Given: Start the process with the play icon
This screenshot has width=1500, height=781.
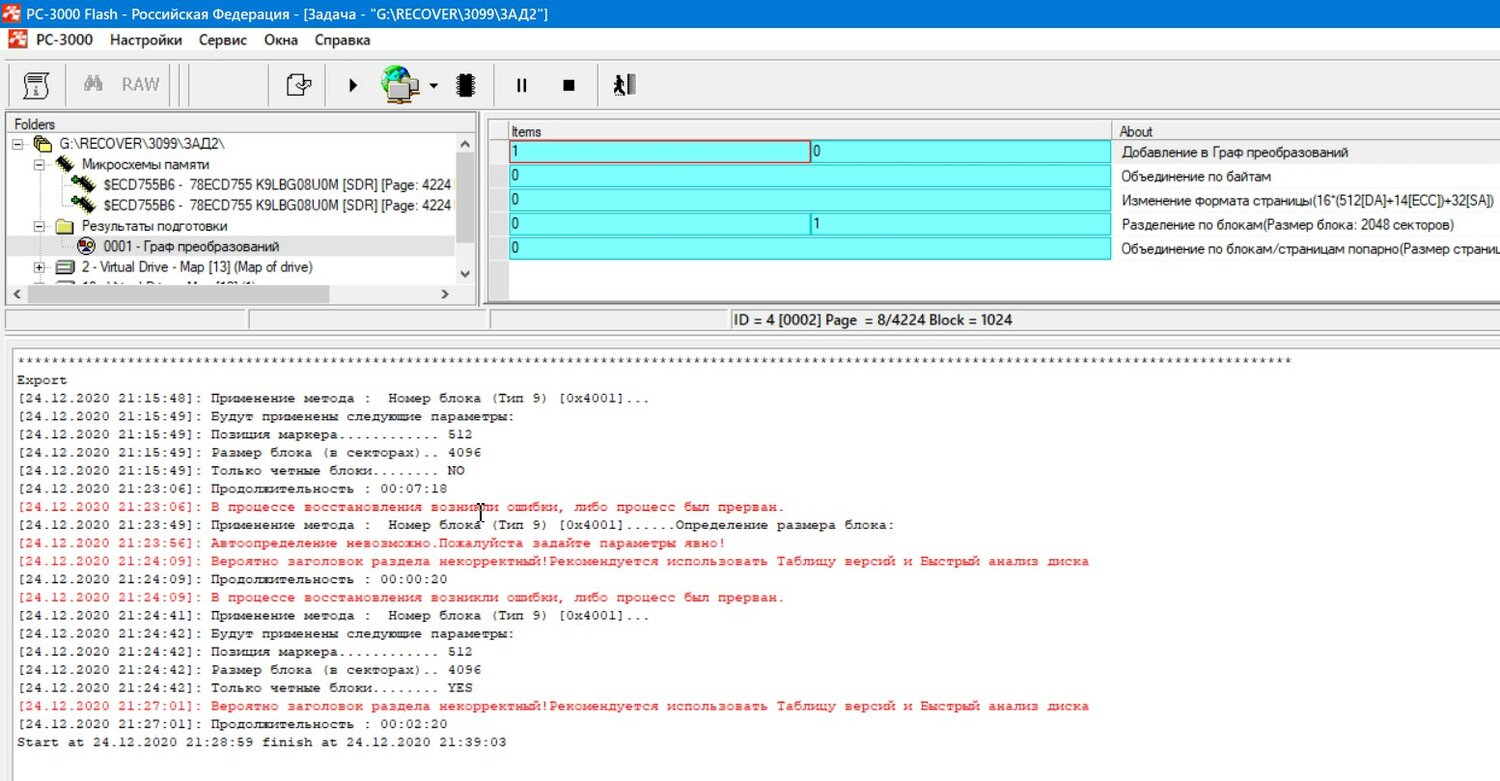Looking at the screenshot, I should (353, 86).
